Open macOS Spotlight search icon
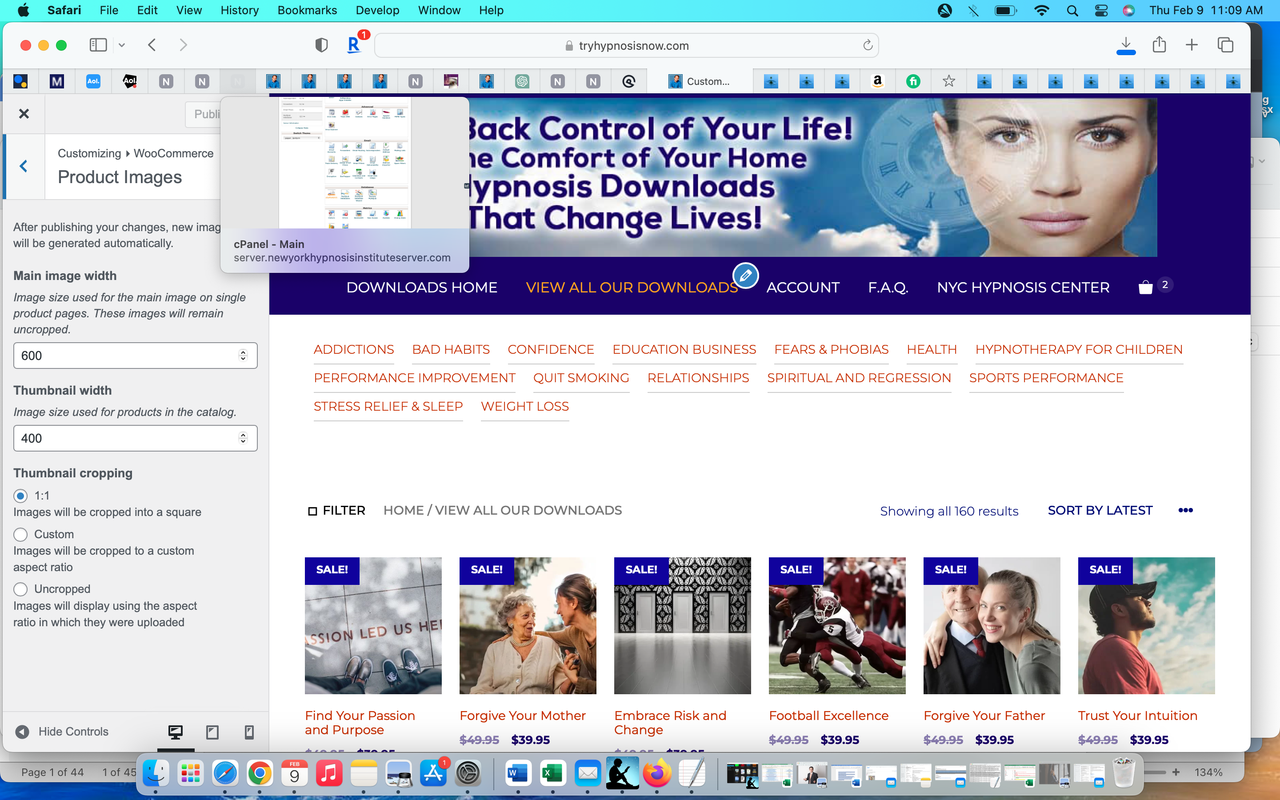The width and height of the screenshot is (1280, 800). (1073, 10)
